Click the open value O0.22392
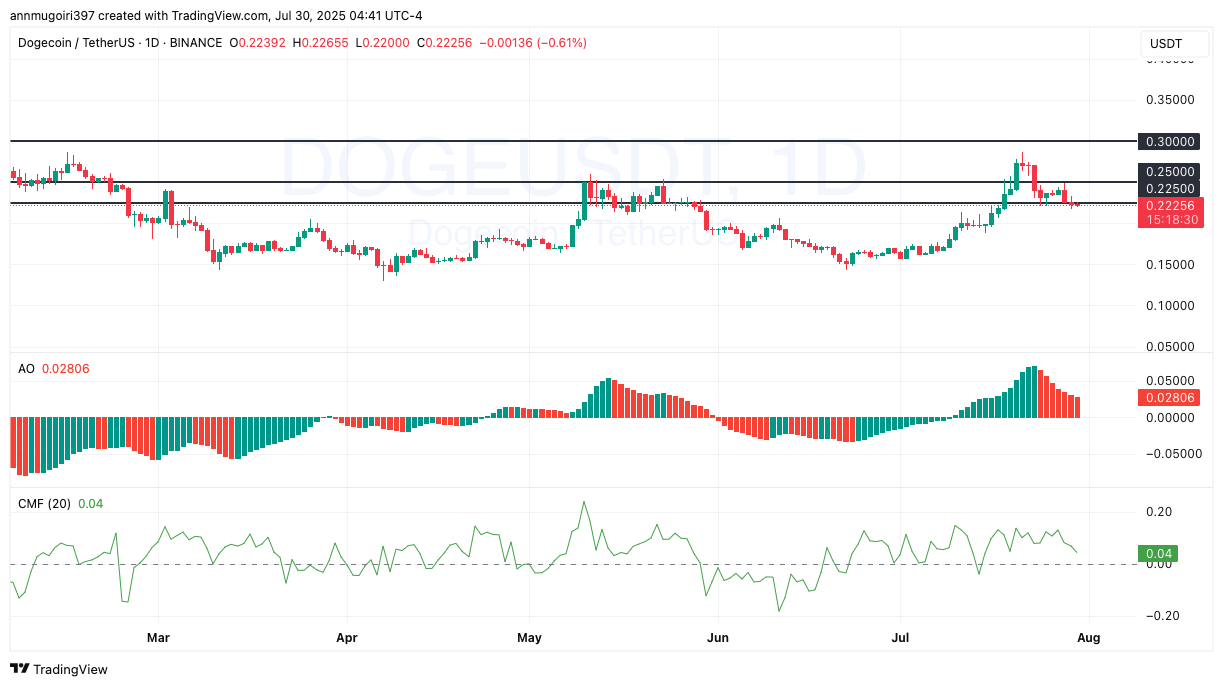This screenshot has height=686, width=1223. tap(258, 43)
